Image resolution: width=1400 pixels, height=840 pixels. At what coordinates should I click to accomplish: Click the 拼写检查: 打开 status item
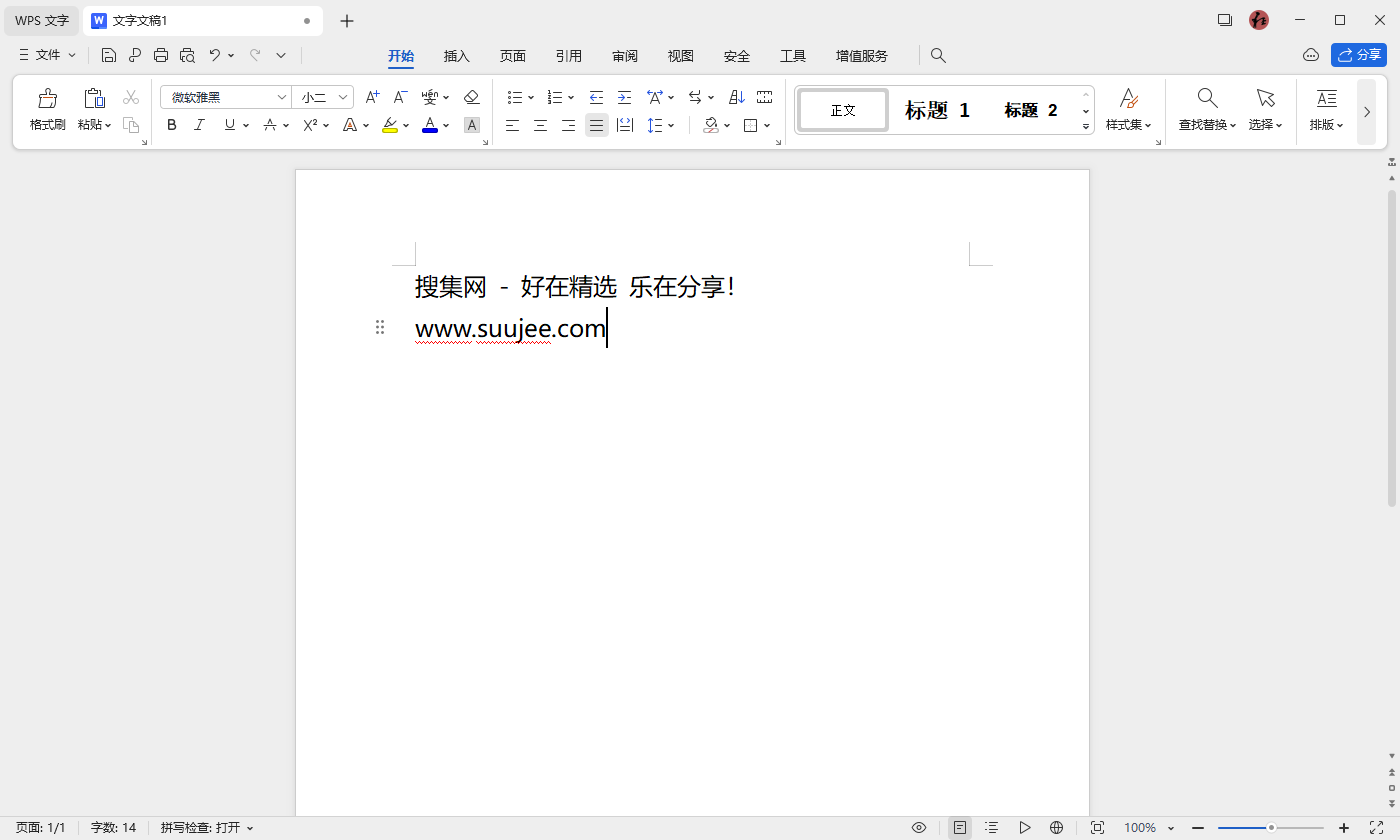tap(207, 828)
